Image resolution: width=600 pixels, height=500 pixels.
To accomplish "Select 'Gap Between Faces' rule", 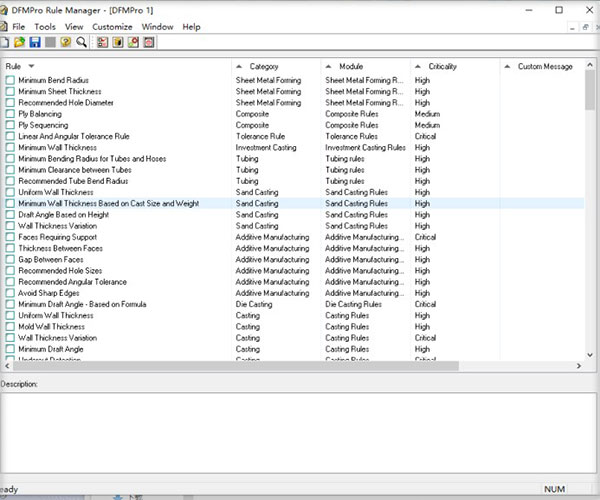I will [51, 259].
